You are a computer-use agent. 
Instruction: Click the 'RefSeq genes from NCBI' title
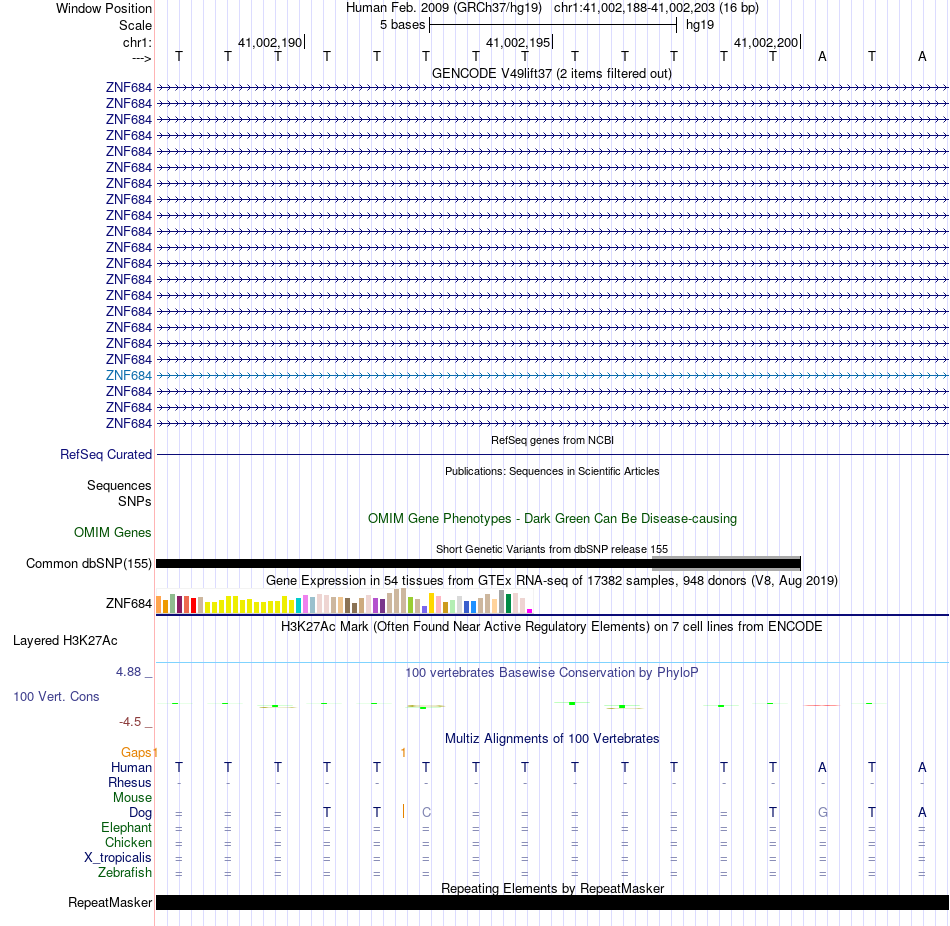tap(552, 441)
